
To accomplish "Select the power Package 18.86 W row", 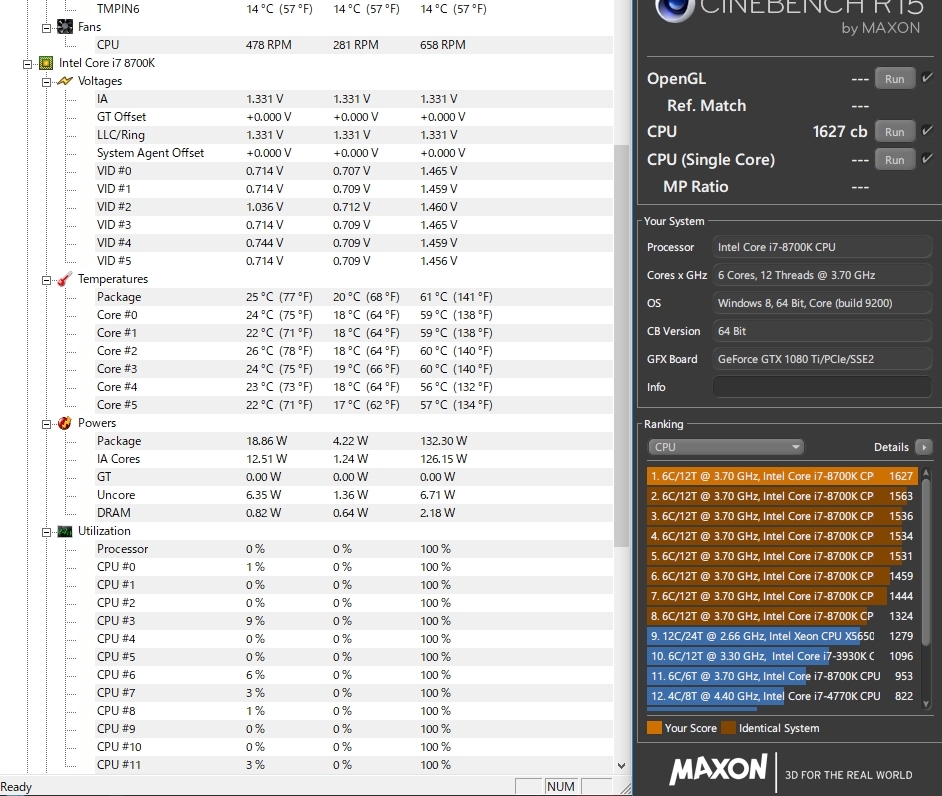I will point(354,441).
